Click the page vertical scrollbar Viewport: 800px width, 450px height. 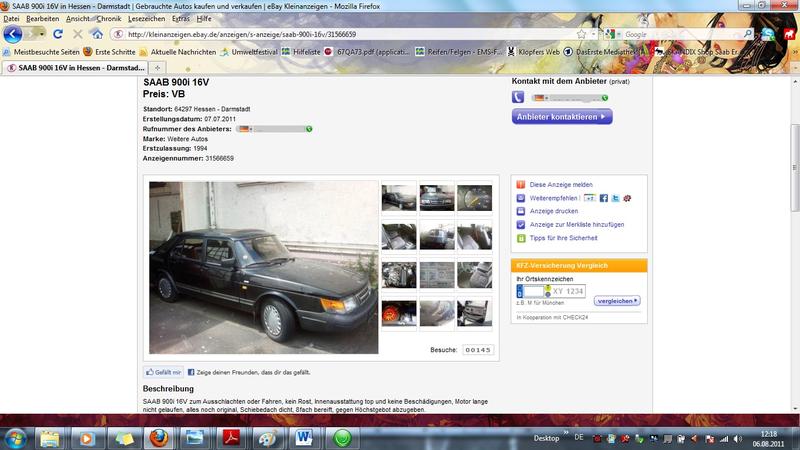click(794, 167)
